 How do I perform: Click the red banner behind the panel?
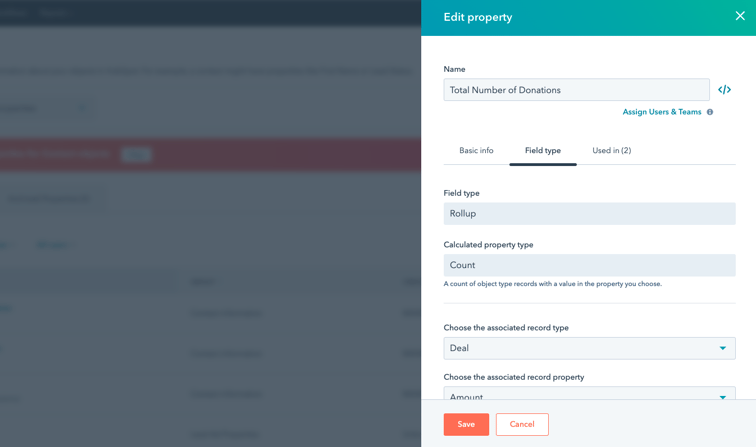tap(210, 154)
